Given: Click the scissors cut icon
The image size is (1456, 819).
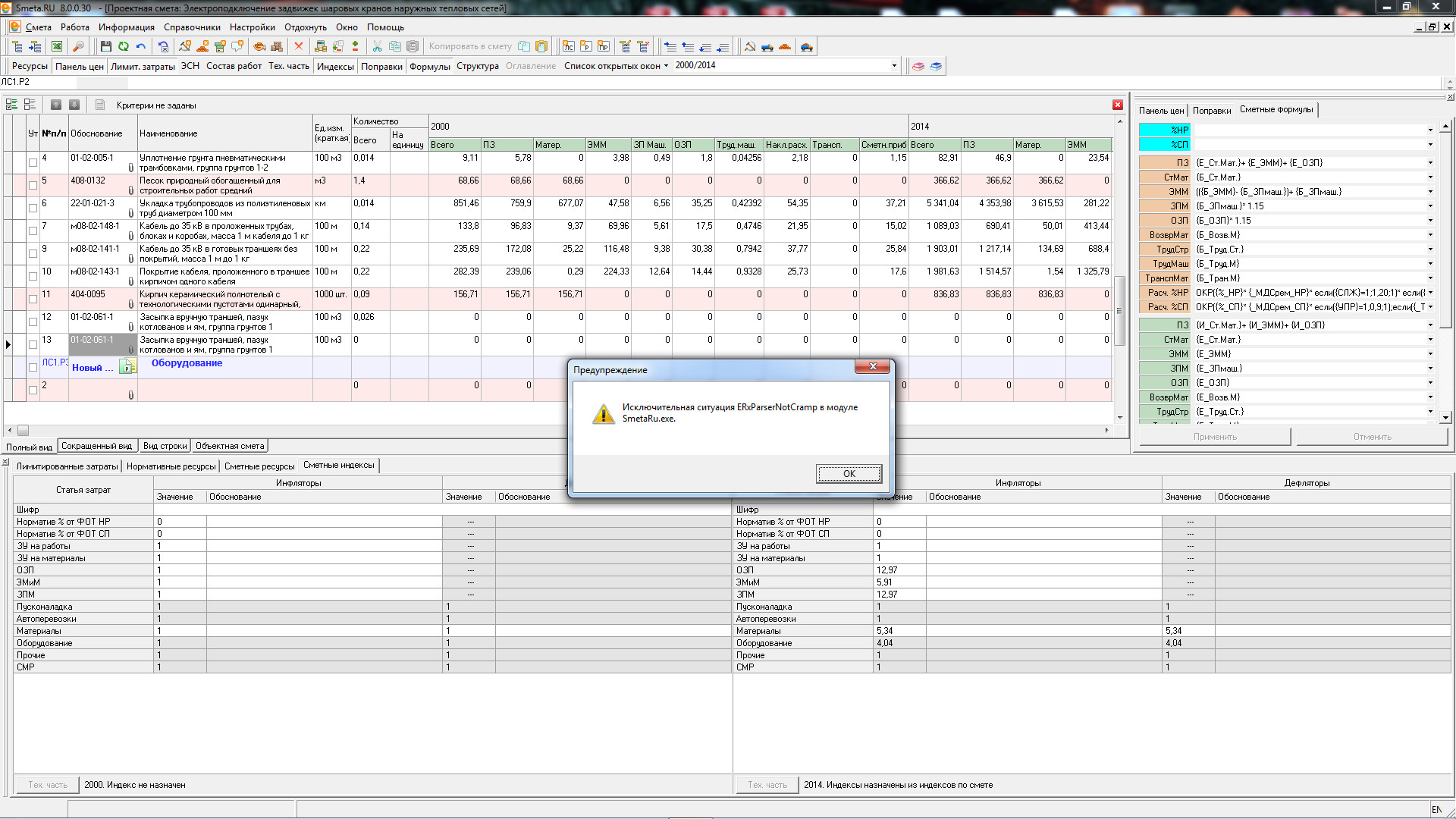Looking at the screenshot, I should 378,47.
